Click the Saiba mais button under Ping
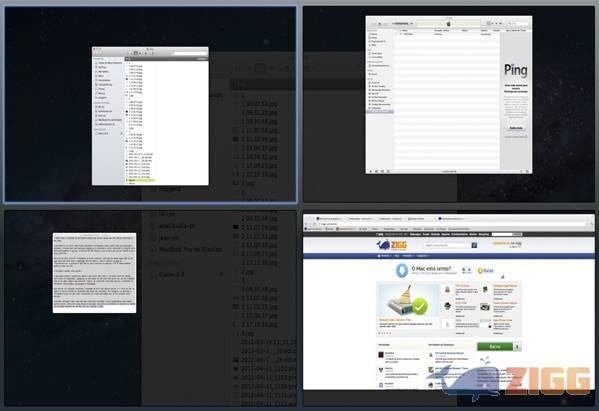 (x=515, y=128)
